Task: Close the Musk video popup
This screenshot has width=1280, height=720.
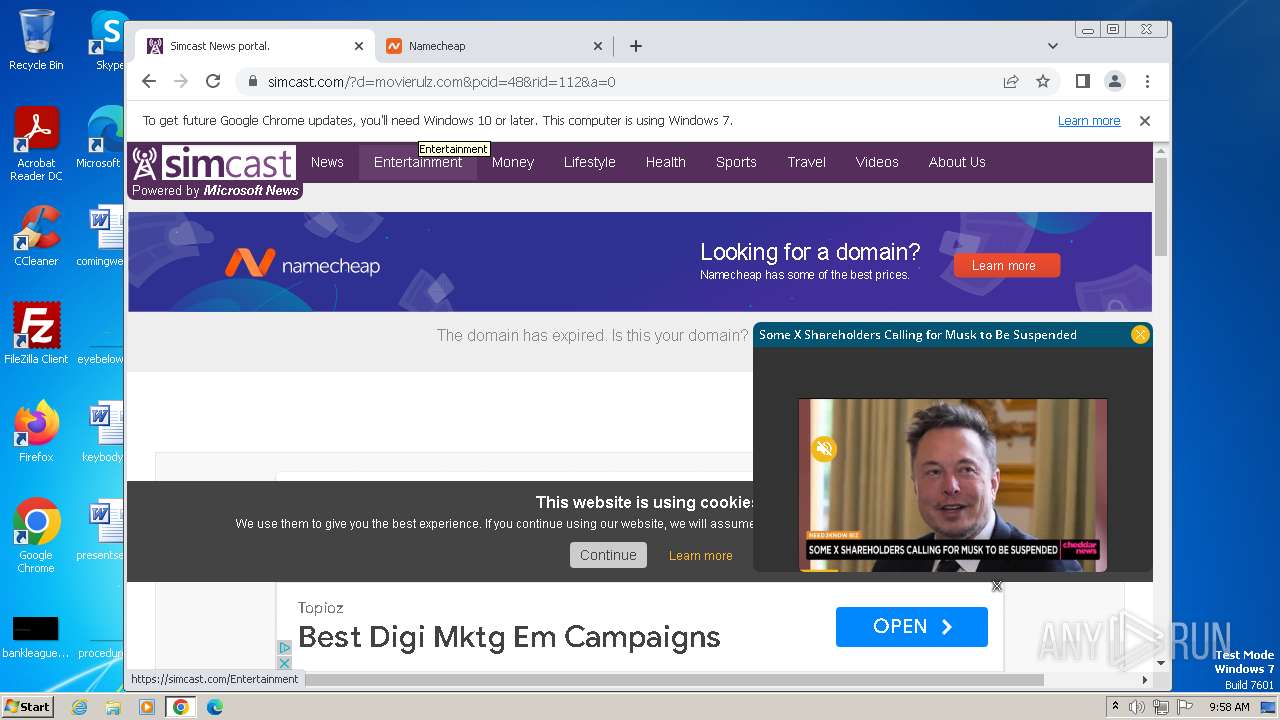Action: (x=1140, y=335)
